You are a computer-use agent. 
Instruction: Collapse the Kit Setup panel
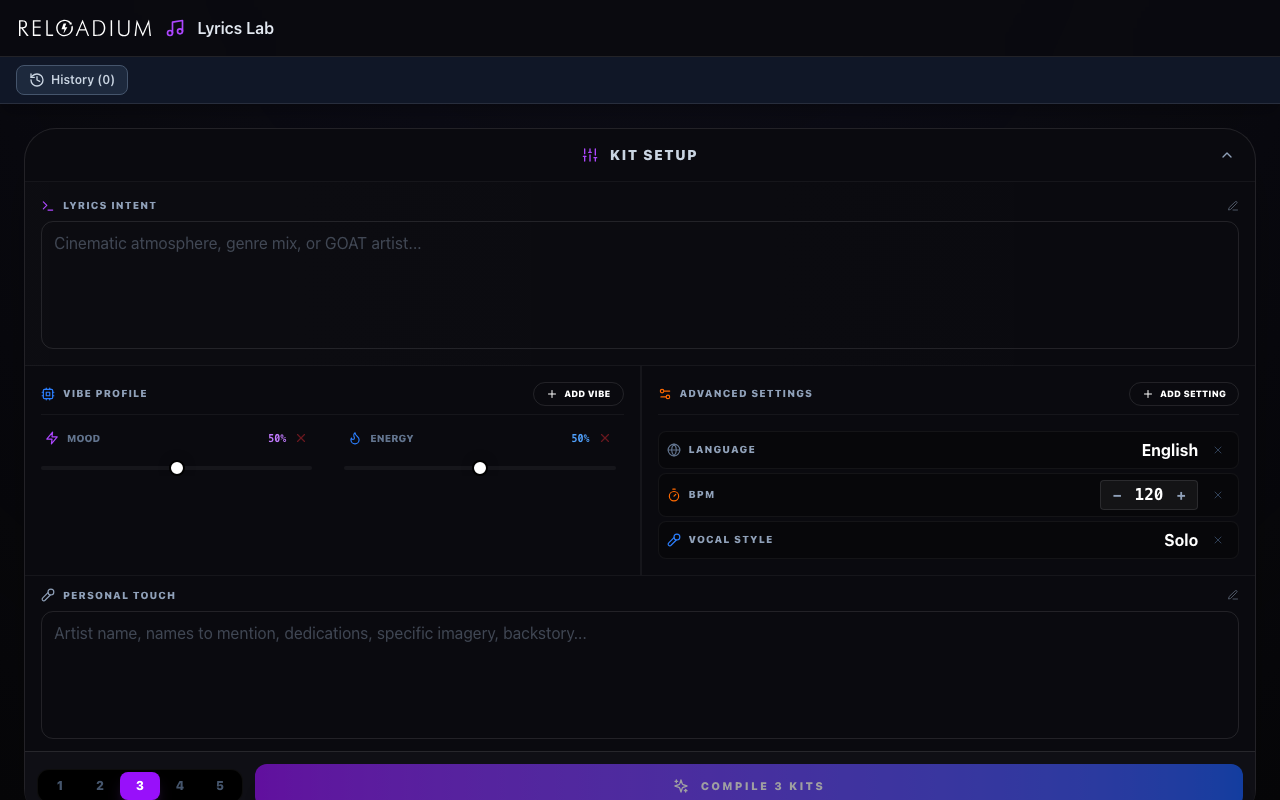click(1227, 155)
